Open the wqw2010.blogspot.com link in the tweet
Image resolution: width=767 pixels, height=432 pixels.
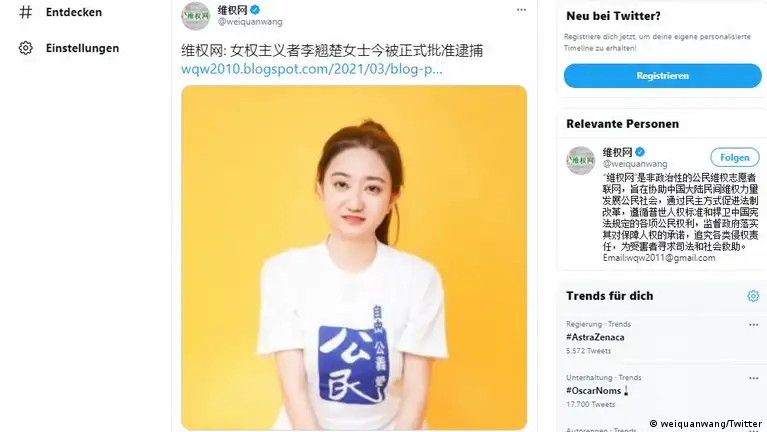tap(312, 69)
